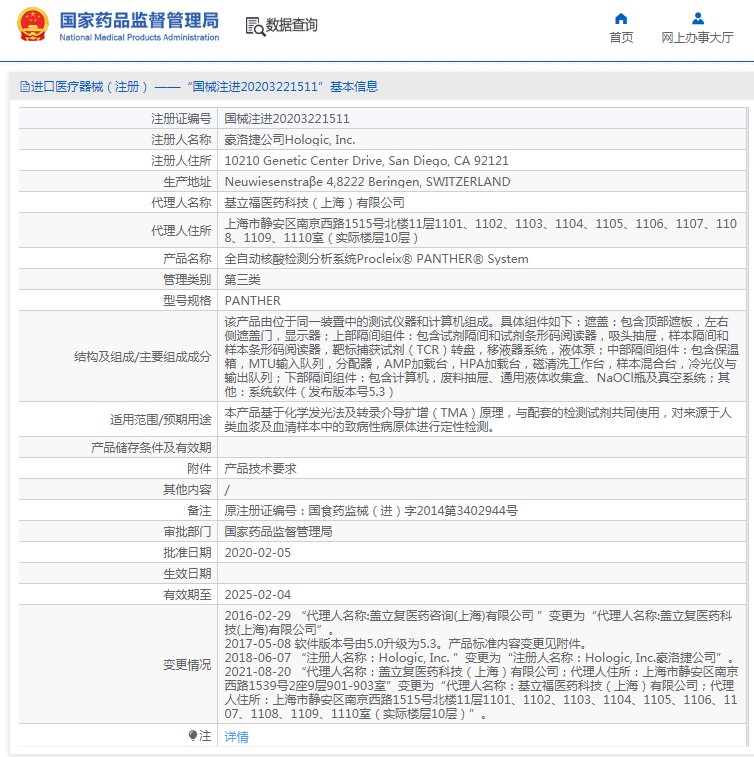Click the 产品名称 row label
Screen dimensions: 754x757
tap(187, 259)
